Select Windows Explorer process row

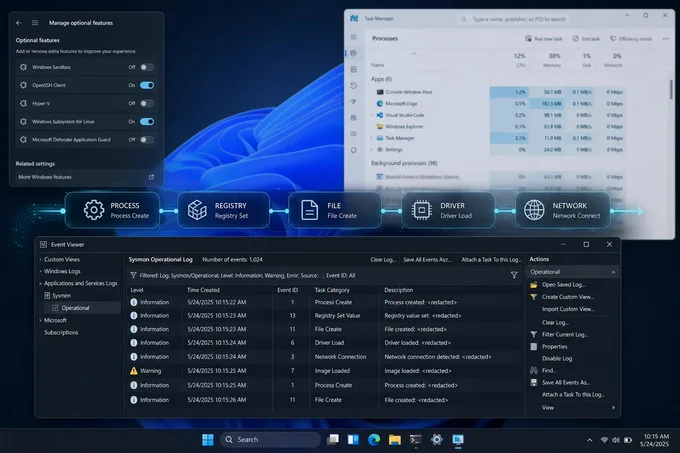coord(497,127)
